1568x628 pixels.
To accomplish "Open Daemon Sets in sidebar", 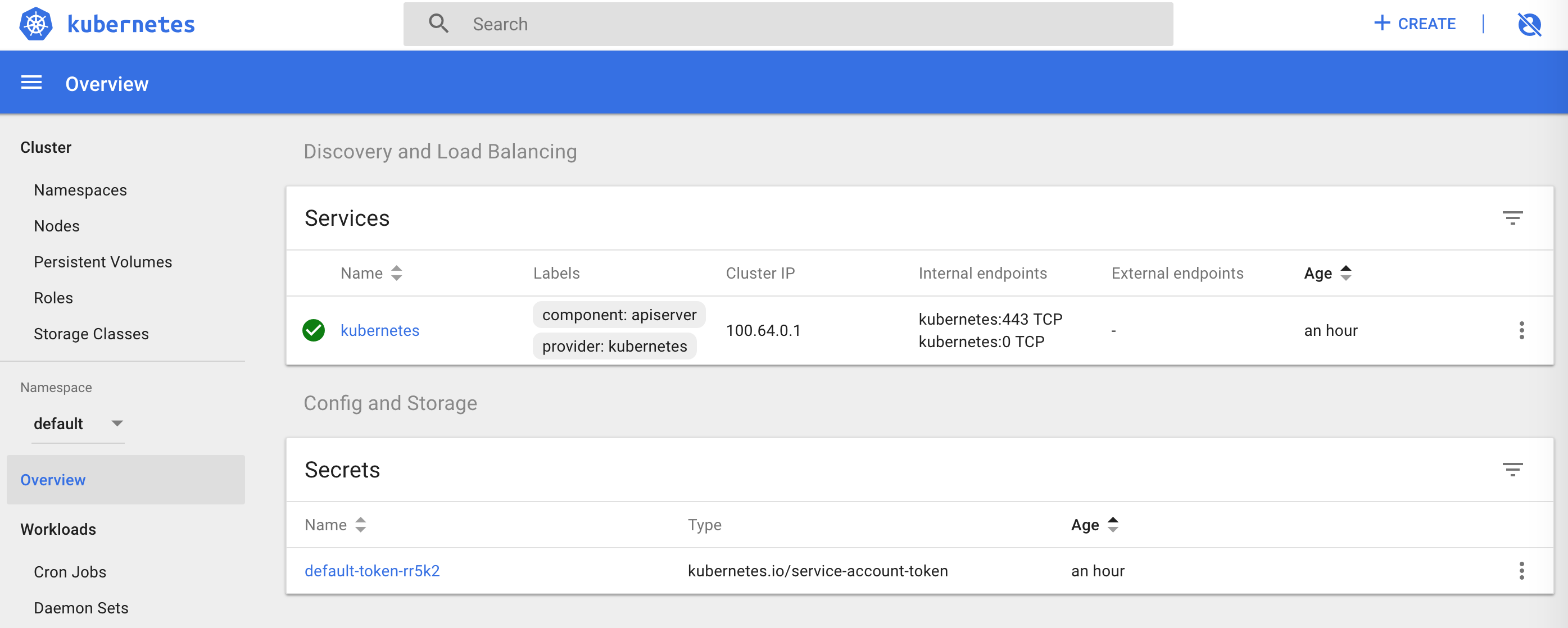I will (x=81, y=608).
